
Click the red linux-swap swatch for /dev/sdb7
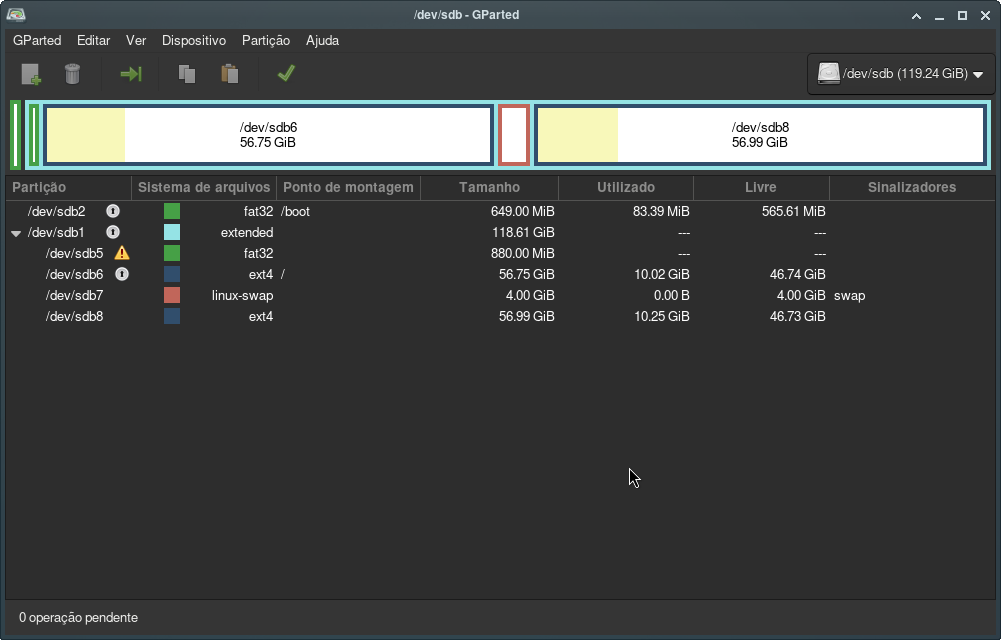point(172,295)
